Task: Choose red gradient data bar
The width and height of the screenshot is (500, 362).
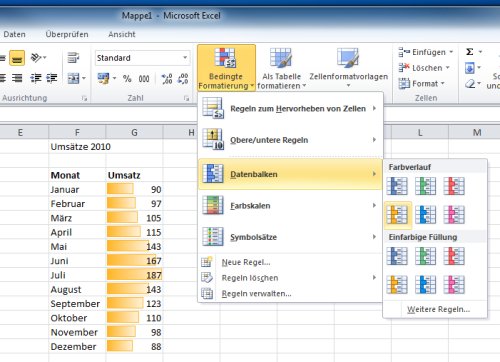Action: point(454,186)
